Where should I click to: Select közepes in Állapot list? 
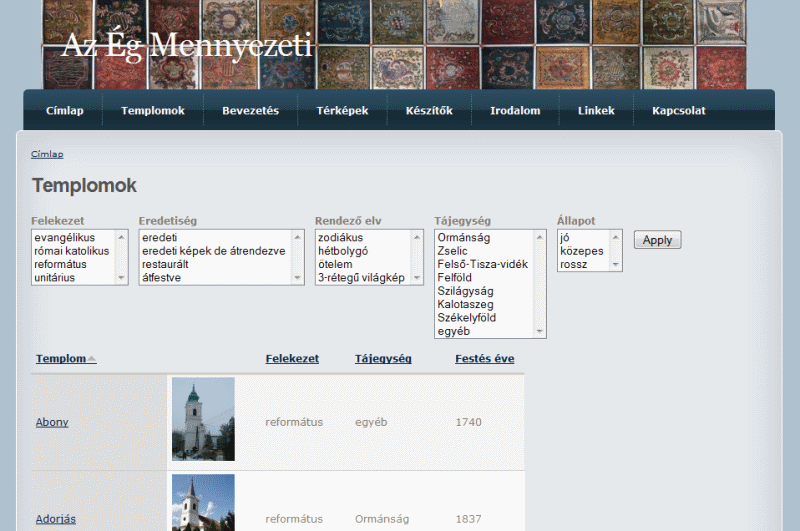(x=584, y=251)
